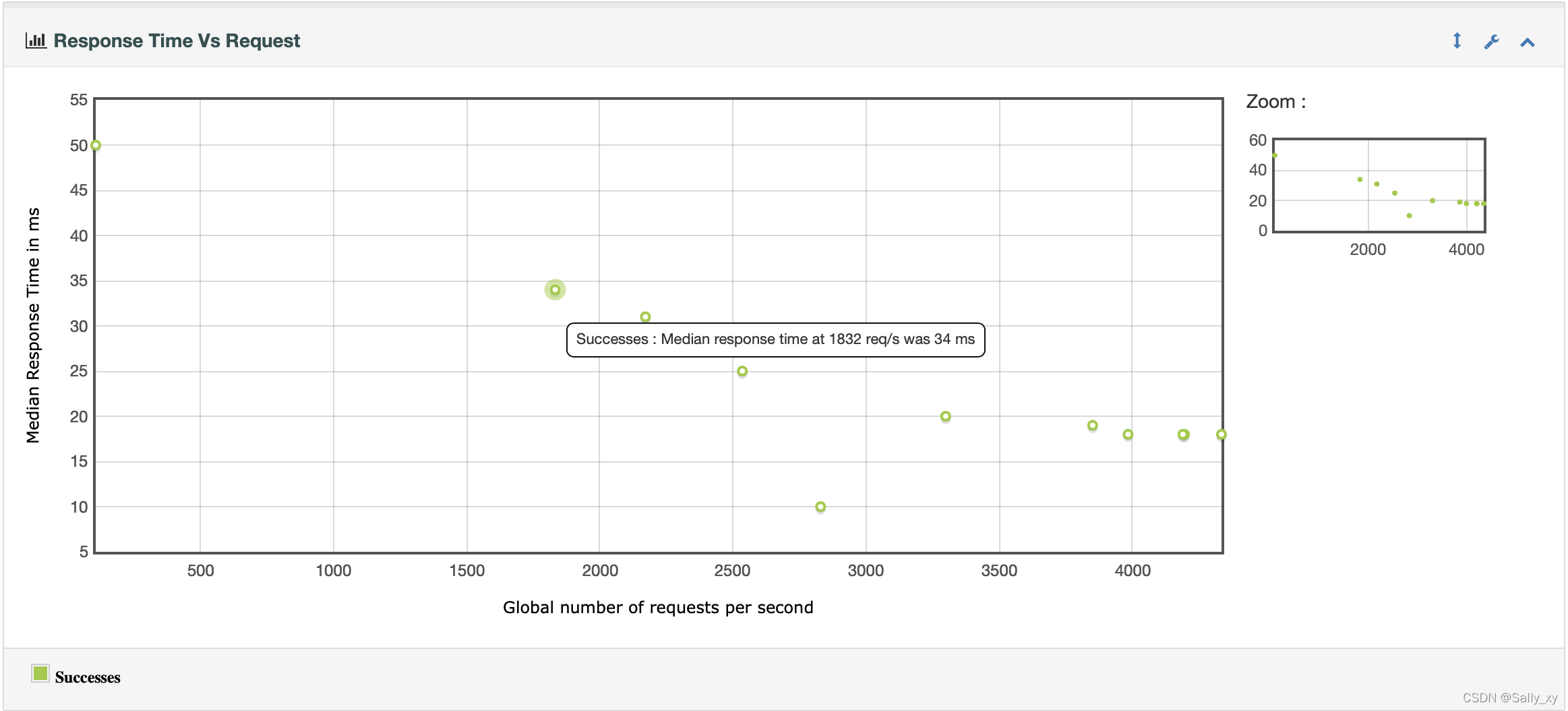1568x711 pixels.
Task: Select the highlighted data point at 1832 req/s
Action: point(555,290)
